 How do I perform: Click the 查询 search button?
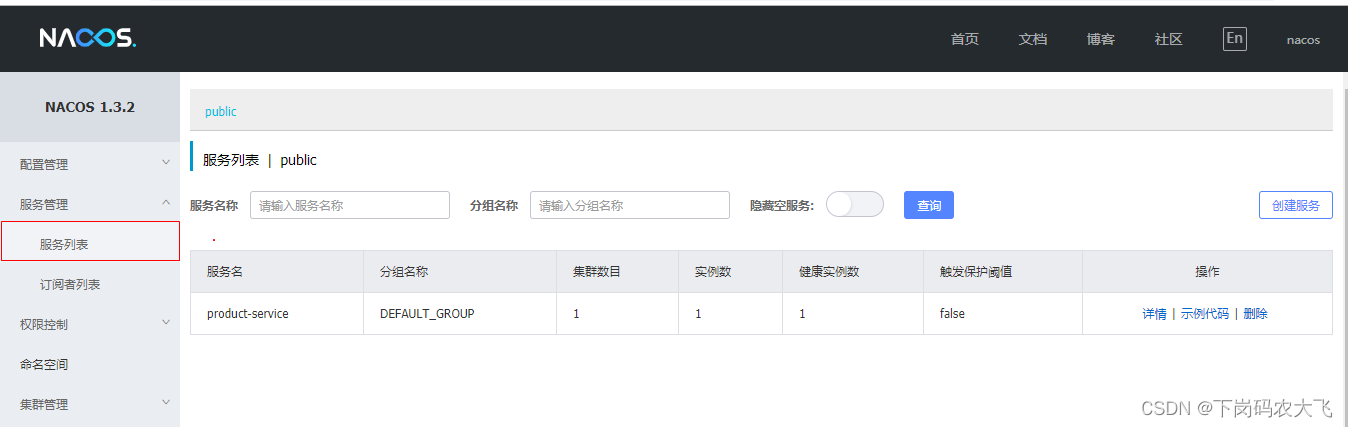coord(928,205)
